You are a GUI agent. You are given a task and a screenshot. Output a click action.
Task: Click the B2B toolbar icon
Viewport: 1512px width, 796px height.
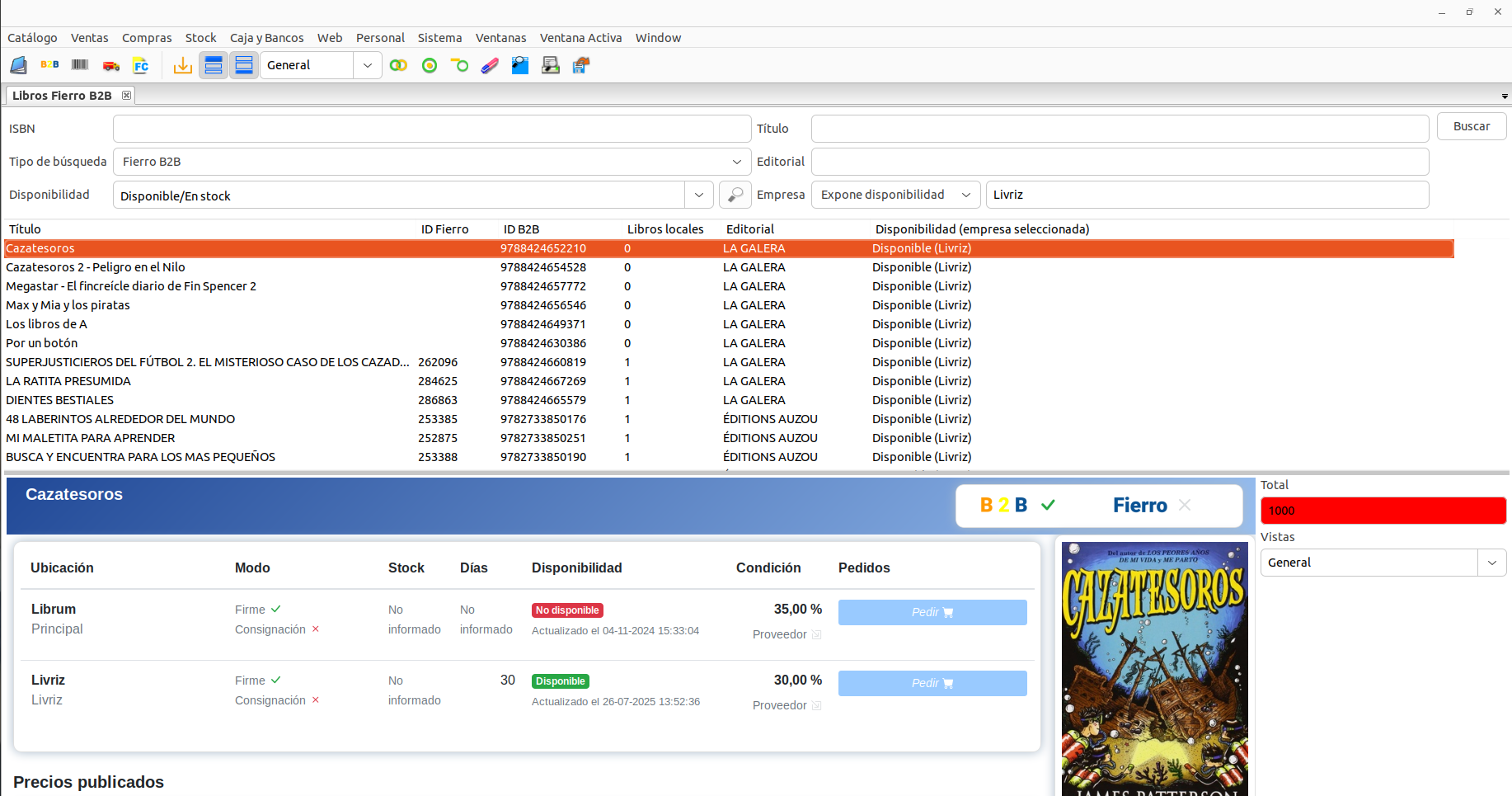coord(49,65)
